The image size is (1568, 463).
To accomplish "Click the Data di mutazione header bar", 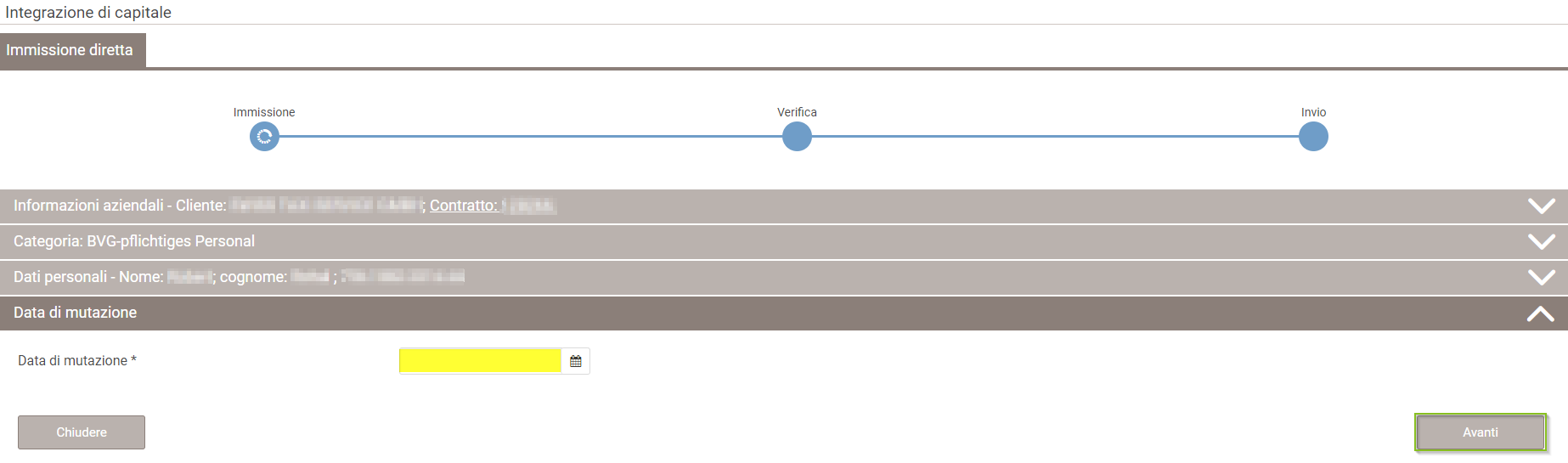I will coord(784,313).
